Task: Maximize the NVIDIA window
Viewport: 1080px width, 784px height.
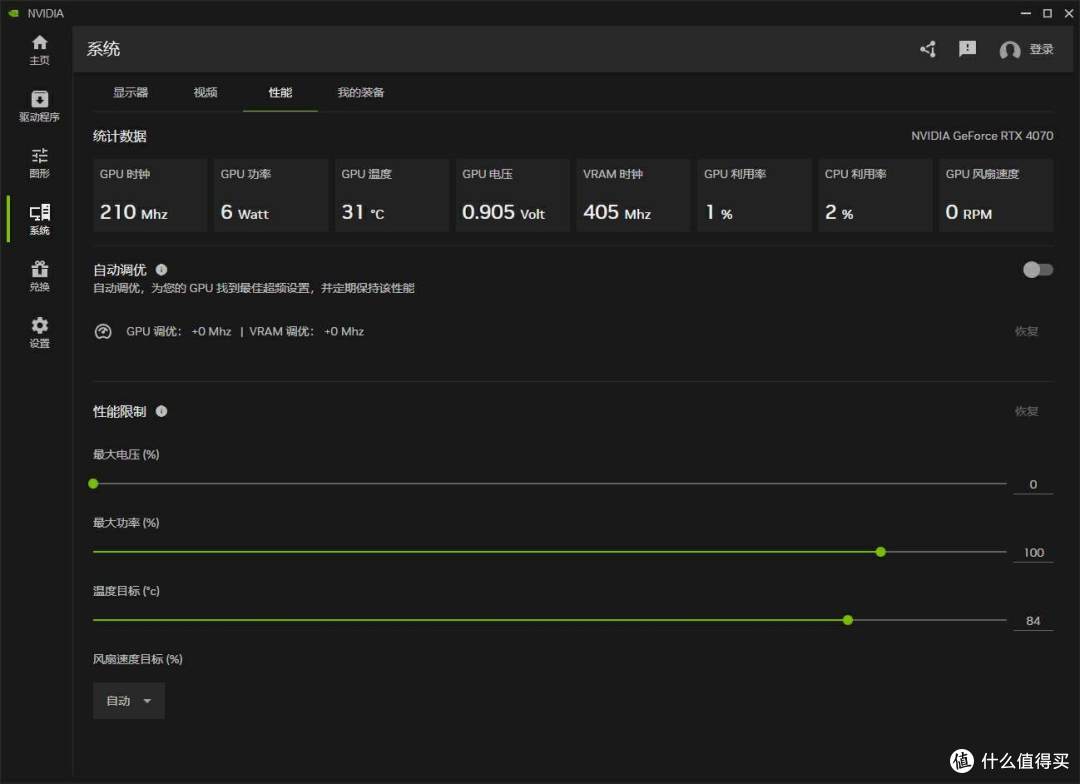Action: (x=1047, y=13)
